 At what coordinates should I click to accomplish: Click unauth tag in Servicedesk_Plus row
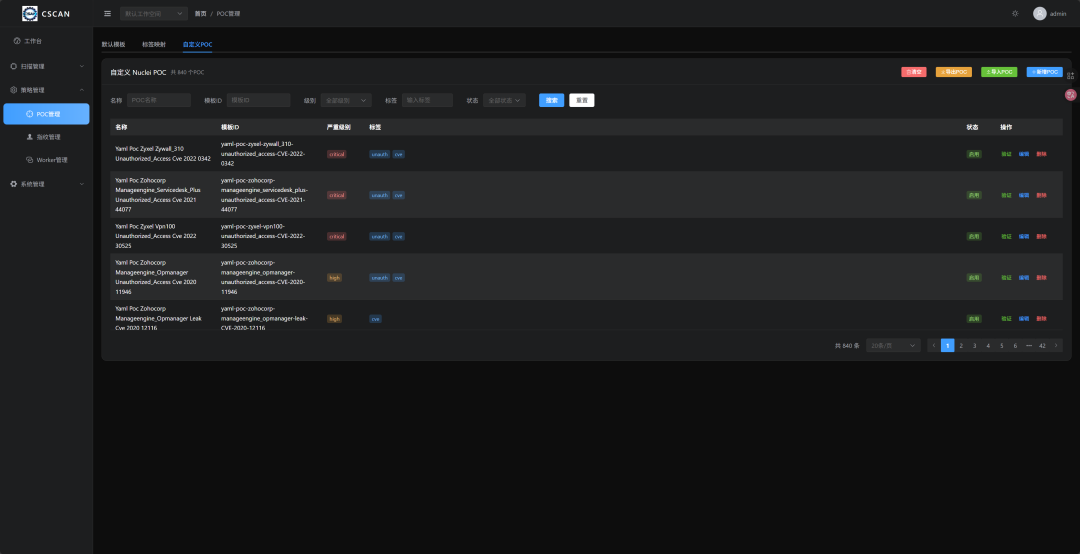click(380, 195)
